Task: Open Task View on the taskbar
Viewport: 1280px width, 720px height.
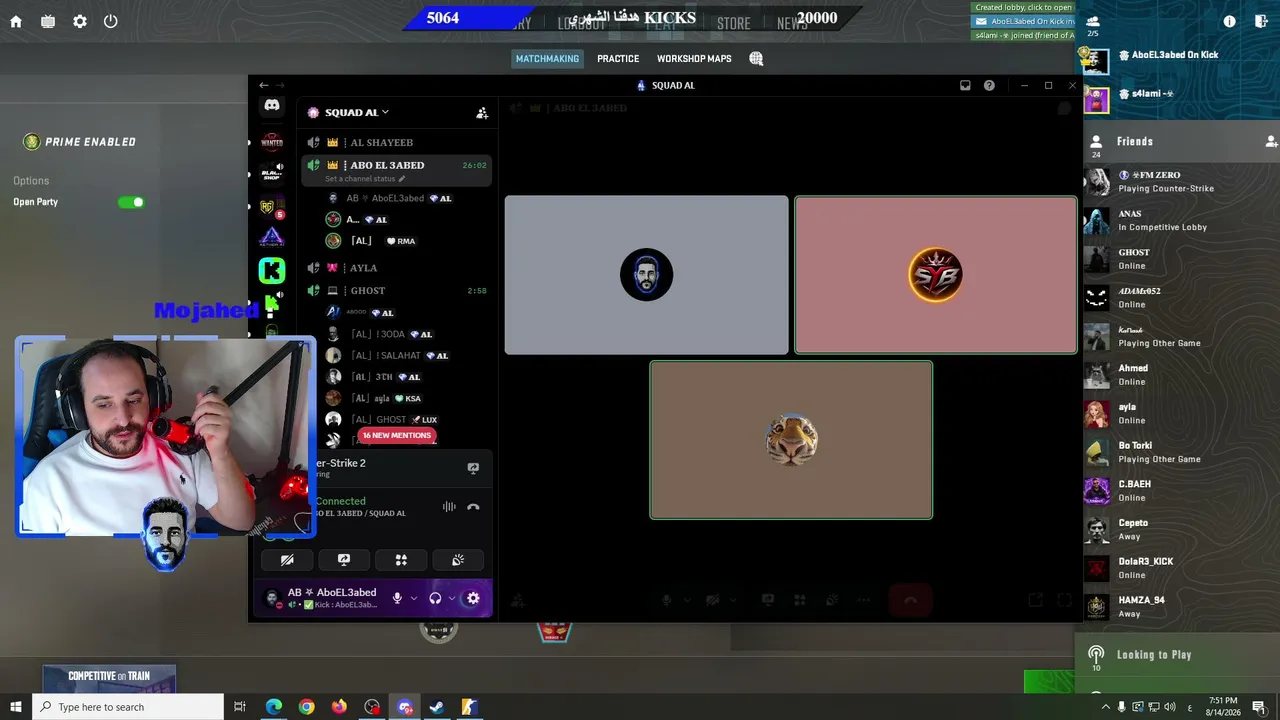Action: [x=240, y=707]
